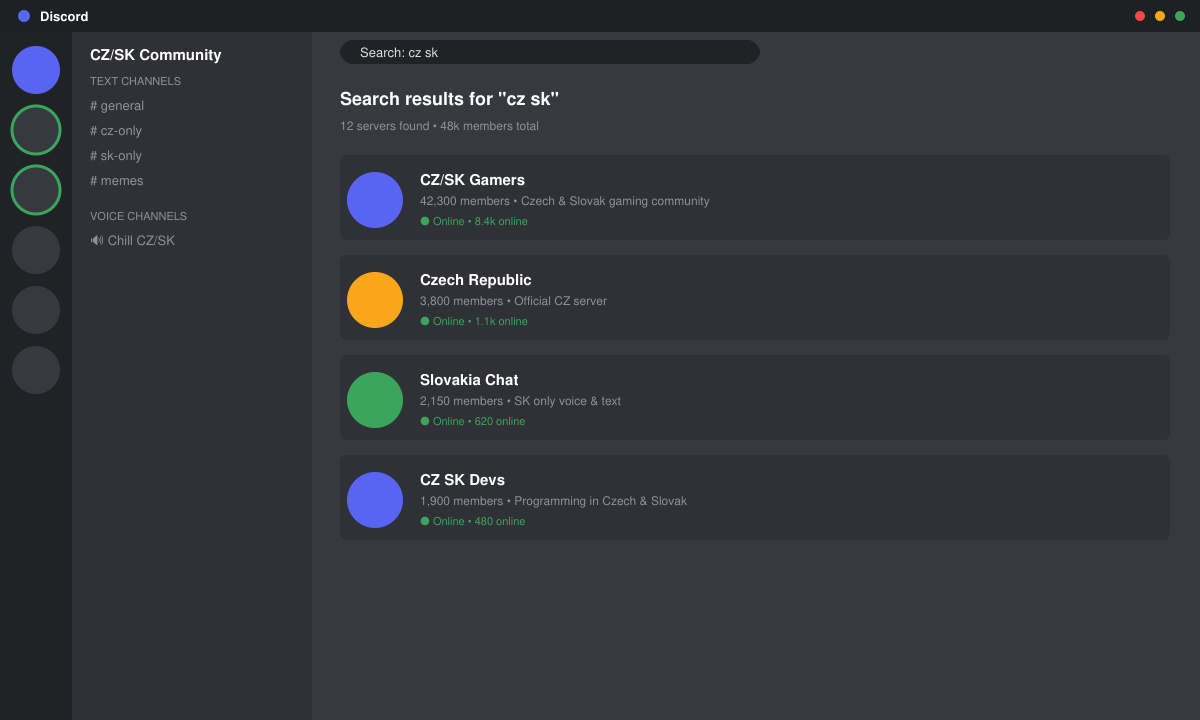Click the CZ/SK Community server header

coord(156,55)
